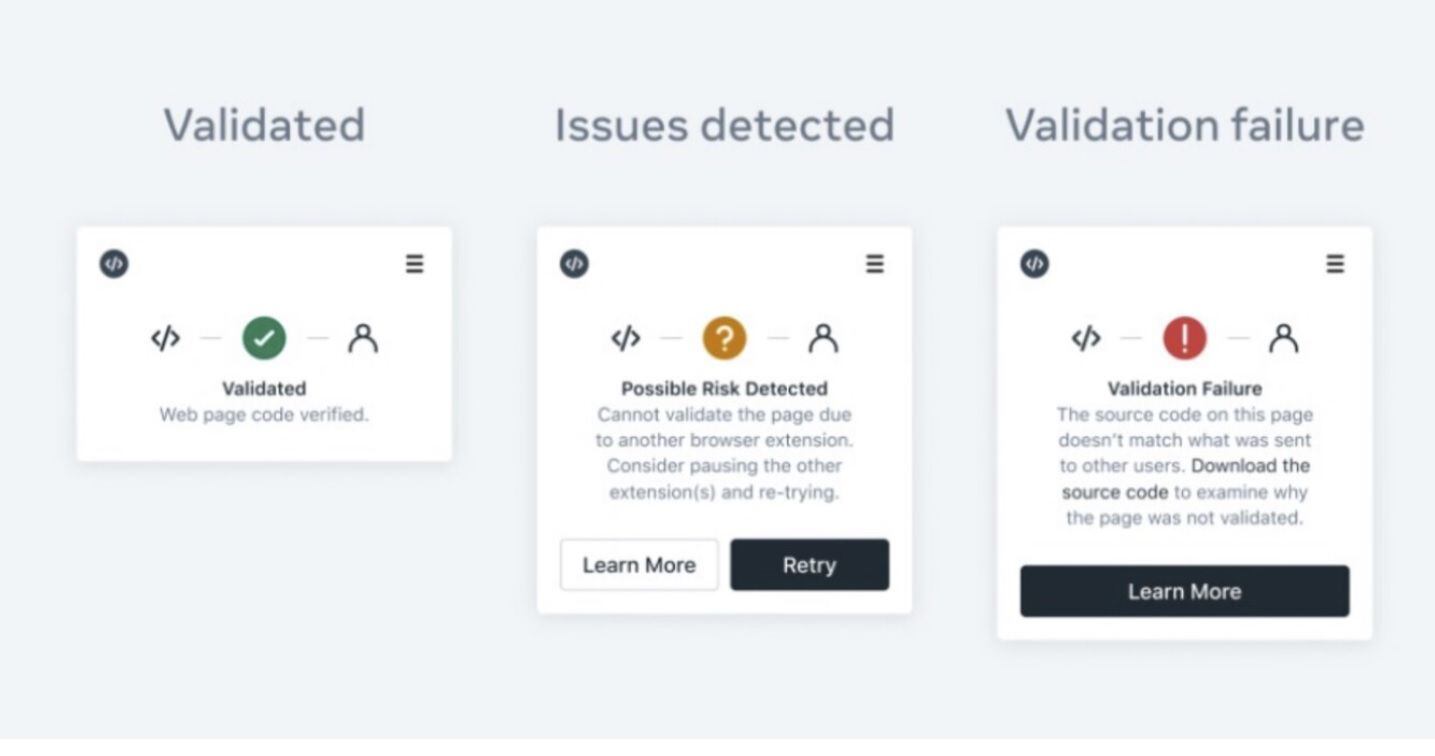The width and height of the screenshot is (1435, 756).
Task: Click user profile icon in Validated panel
Action: point(363,339)
